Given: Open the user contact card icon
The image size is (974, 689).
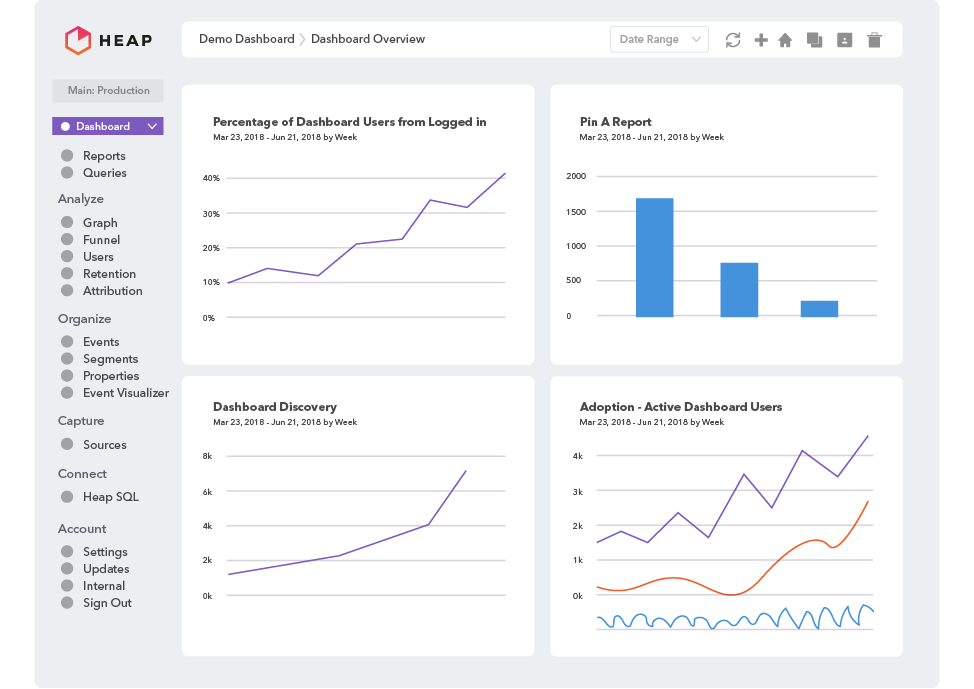Looking at the screenshot, I should (x=844, y=40).
